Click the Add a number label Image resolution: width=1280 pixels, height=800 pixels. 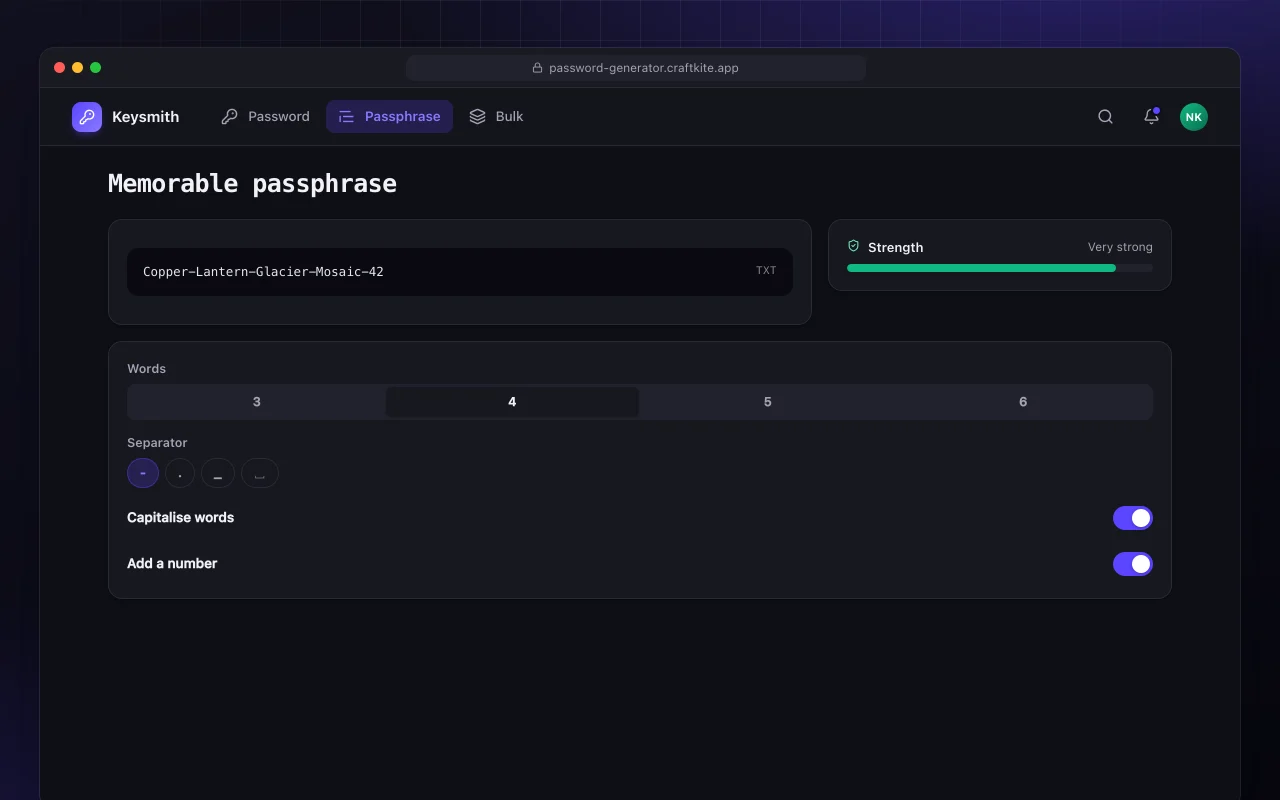tap(172, 564)
